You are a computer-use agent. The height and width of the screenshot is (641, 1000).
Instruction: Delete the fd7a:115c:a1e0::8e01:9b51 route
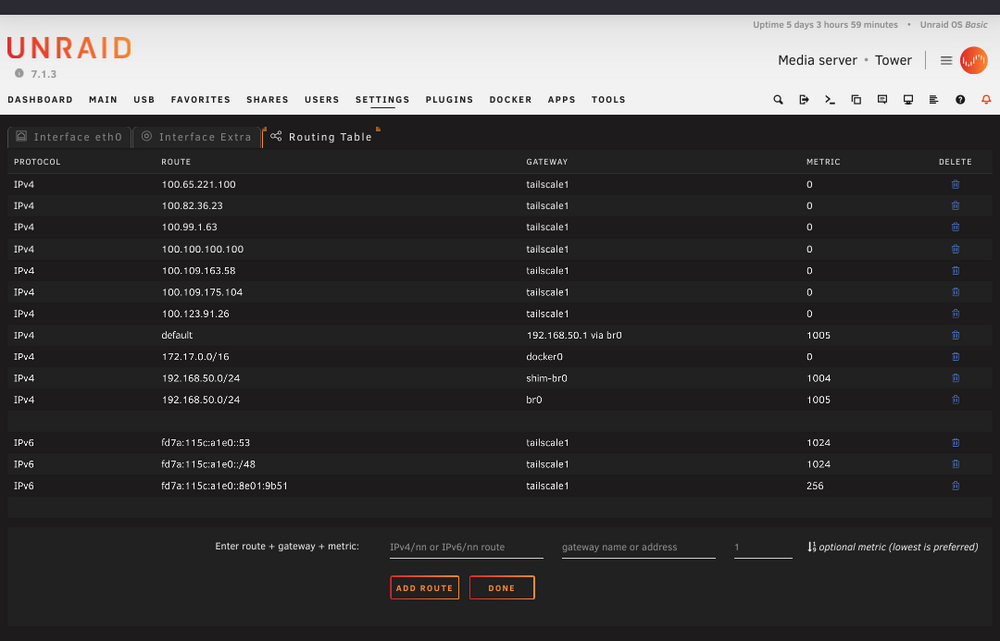pos(955,485)
